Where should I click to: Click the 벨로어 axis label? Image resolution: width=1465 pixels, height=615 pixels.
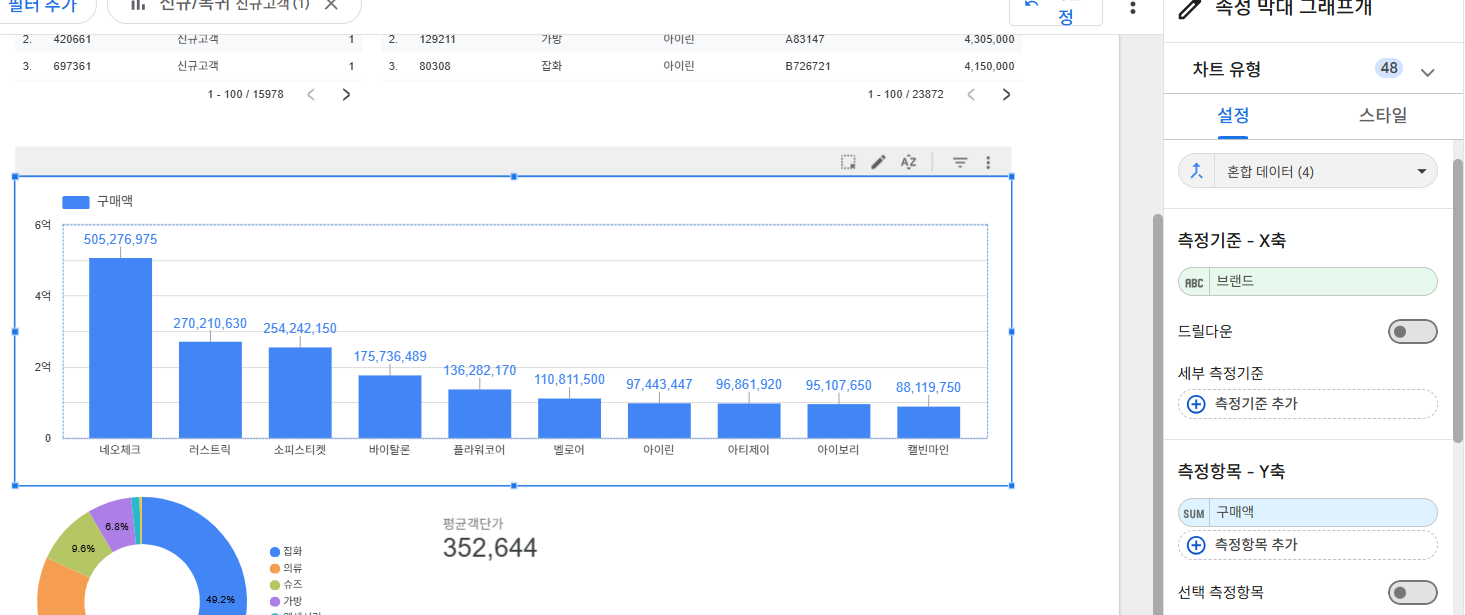(569, 450)
